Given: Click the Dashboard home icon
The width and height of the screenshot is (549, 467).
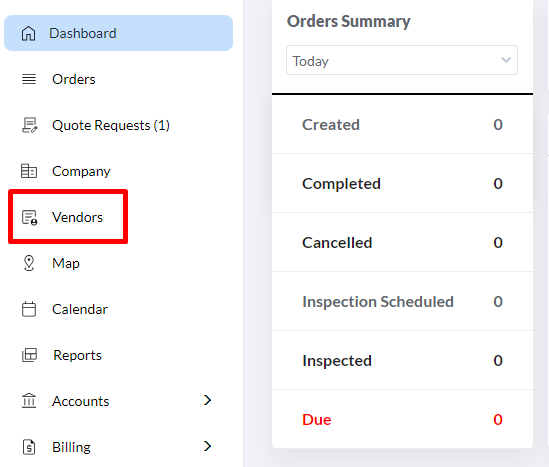Looking at the screenshot, I should point(28,33).
